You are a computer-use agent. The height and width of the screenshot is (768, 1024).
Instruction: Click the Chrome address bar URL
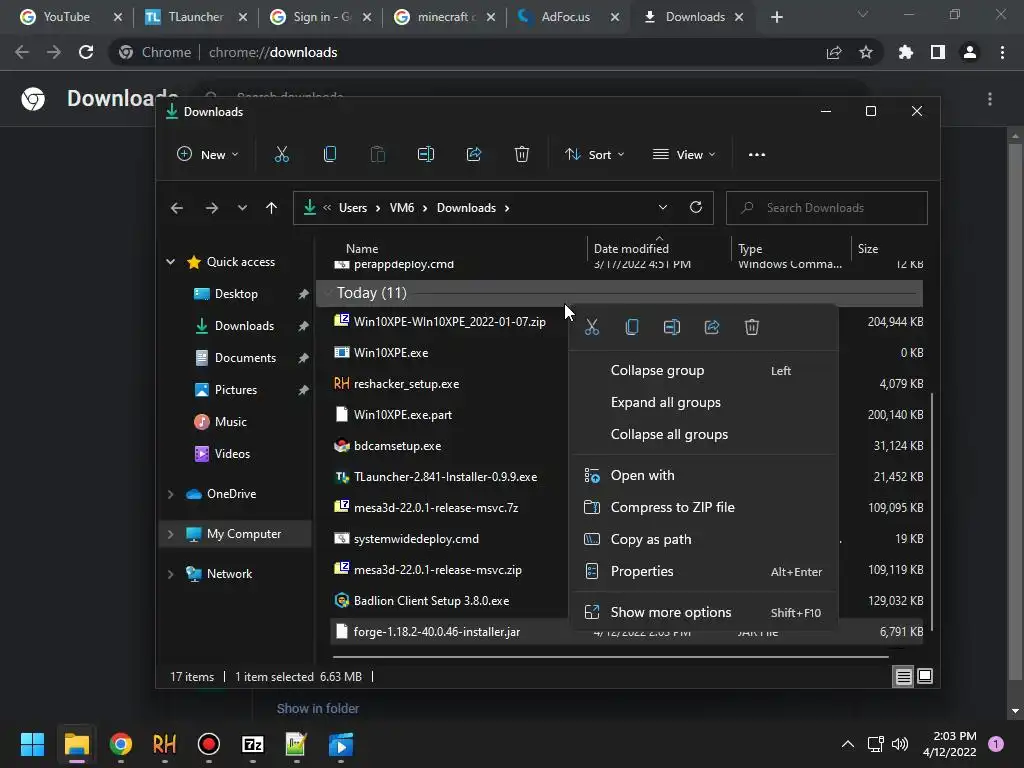point(273,52)
